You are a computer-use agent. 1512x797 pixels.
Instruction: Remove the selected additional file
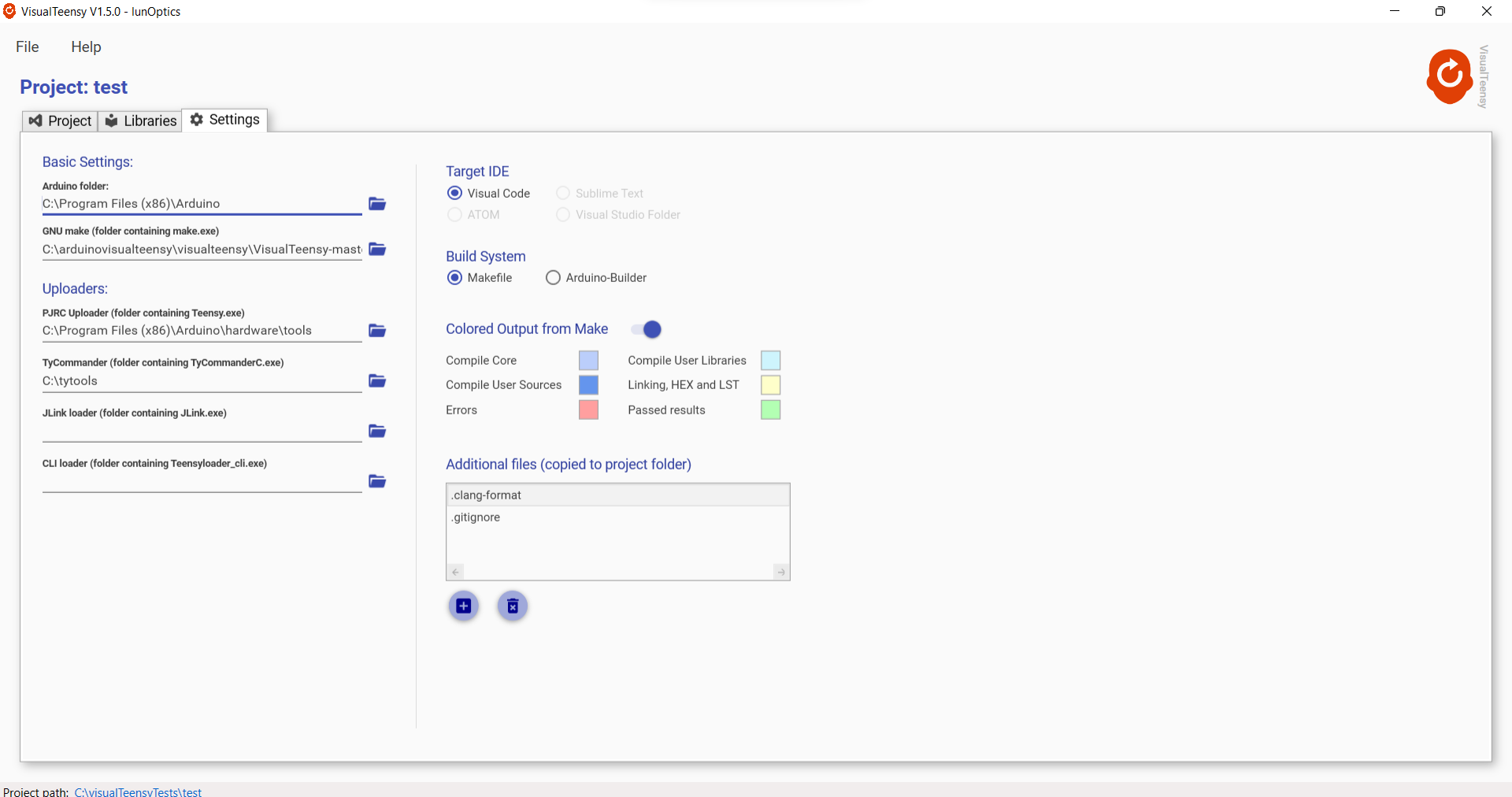coord(512,606)
